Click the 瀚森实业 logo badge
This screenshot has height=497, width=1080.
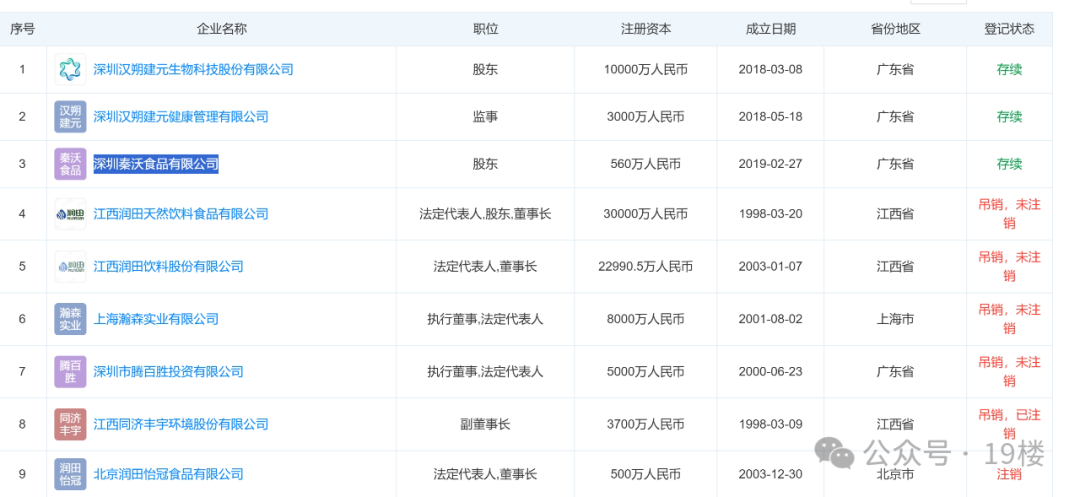pyautogui.click(x=70, y=319)
